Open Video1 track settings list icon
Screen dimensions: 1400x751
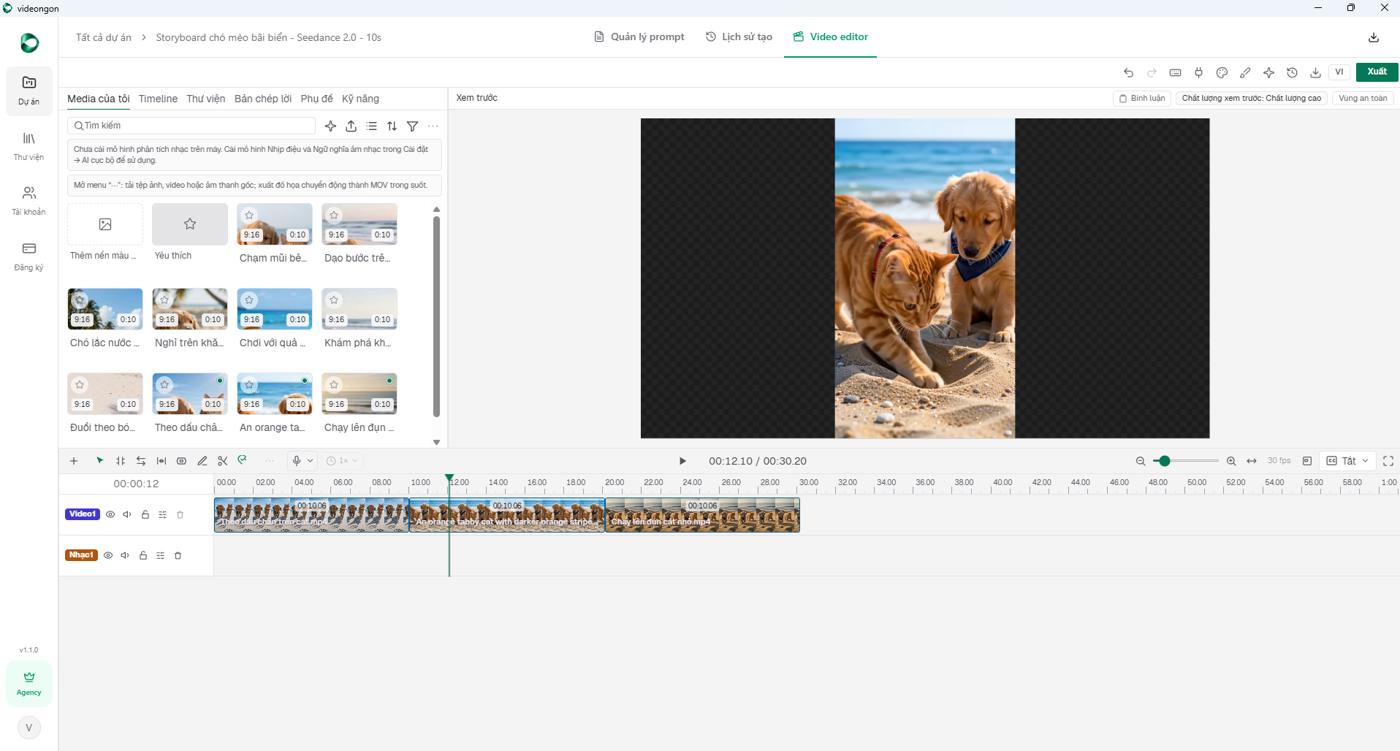coord(163,514)
